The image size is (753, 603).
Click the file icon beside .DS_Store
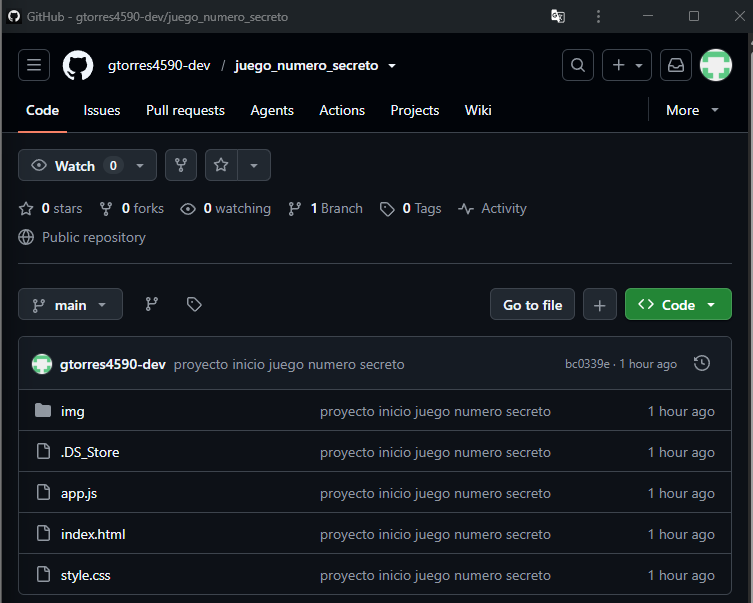[43, 451]
